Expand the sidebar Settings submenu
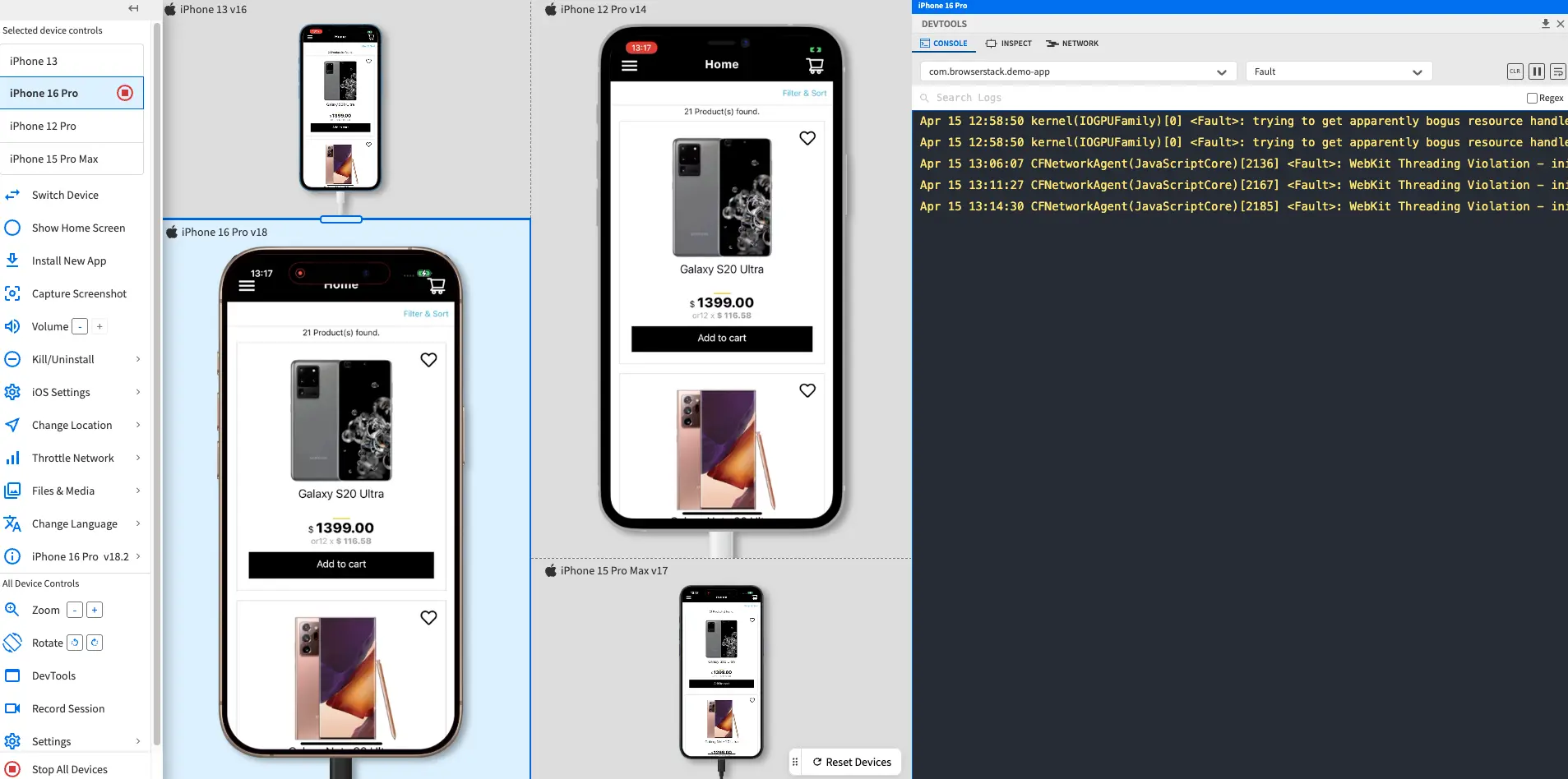 [x=137, y=741]
